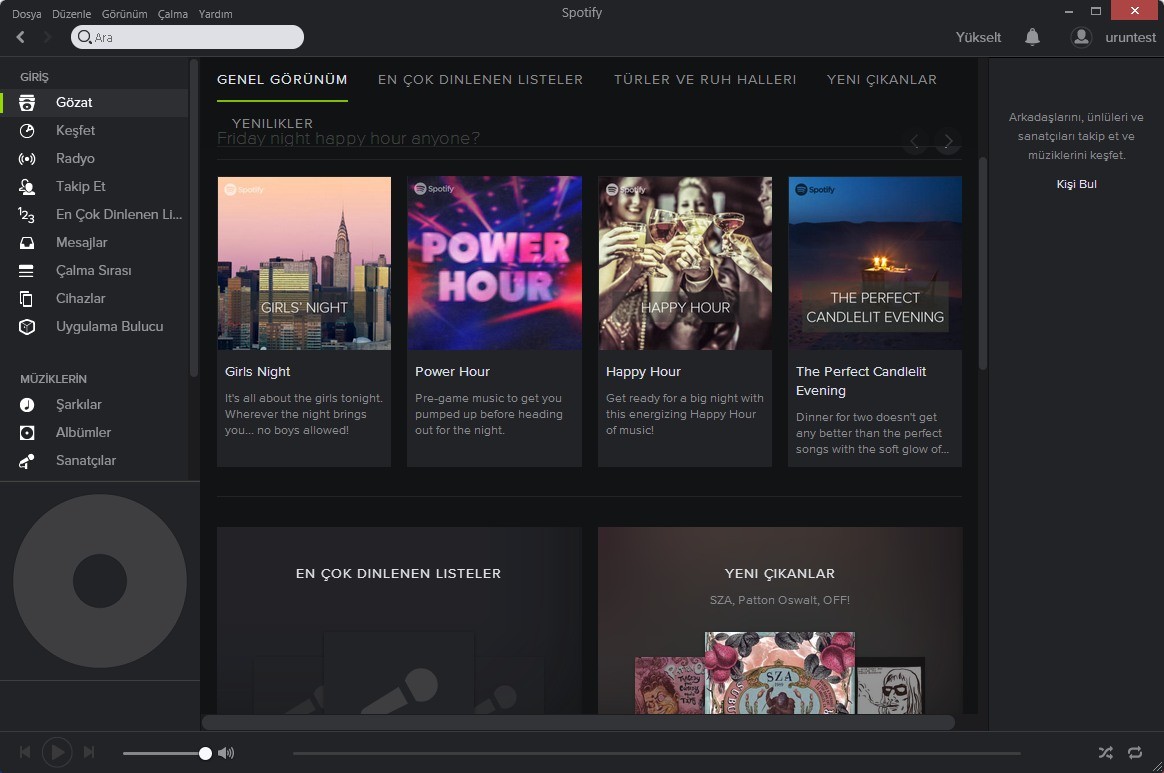
Task: Click the volume speaker icon
Action: (226, 753)
